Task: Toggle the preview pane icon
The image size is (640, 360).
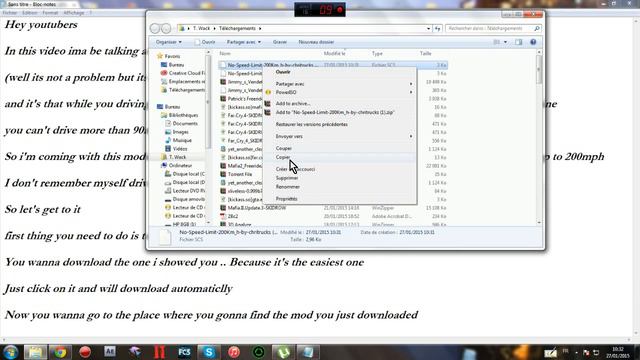Action: 518,42
